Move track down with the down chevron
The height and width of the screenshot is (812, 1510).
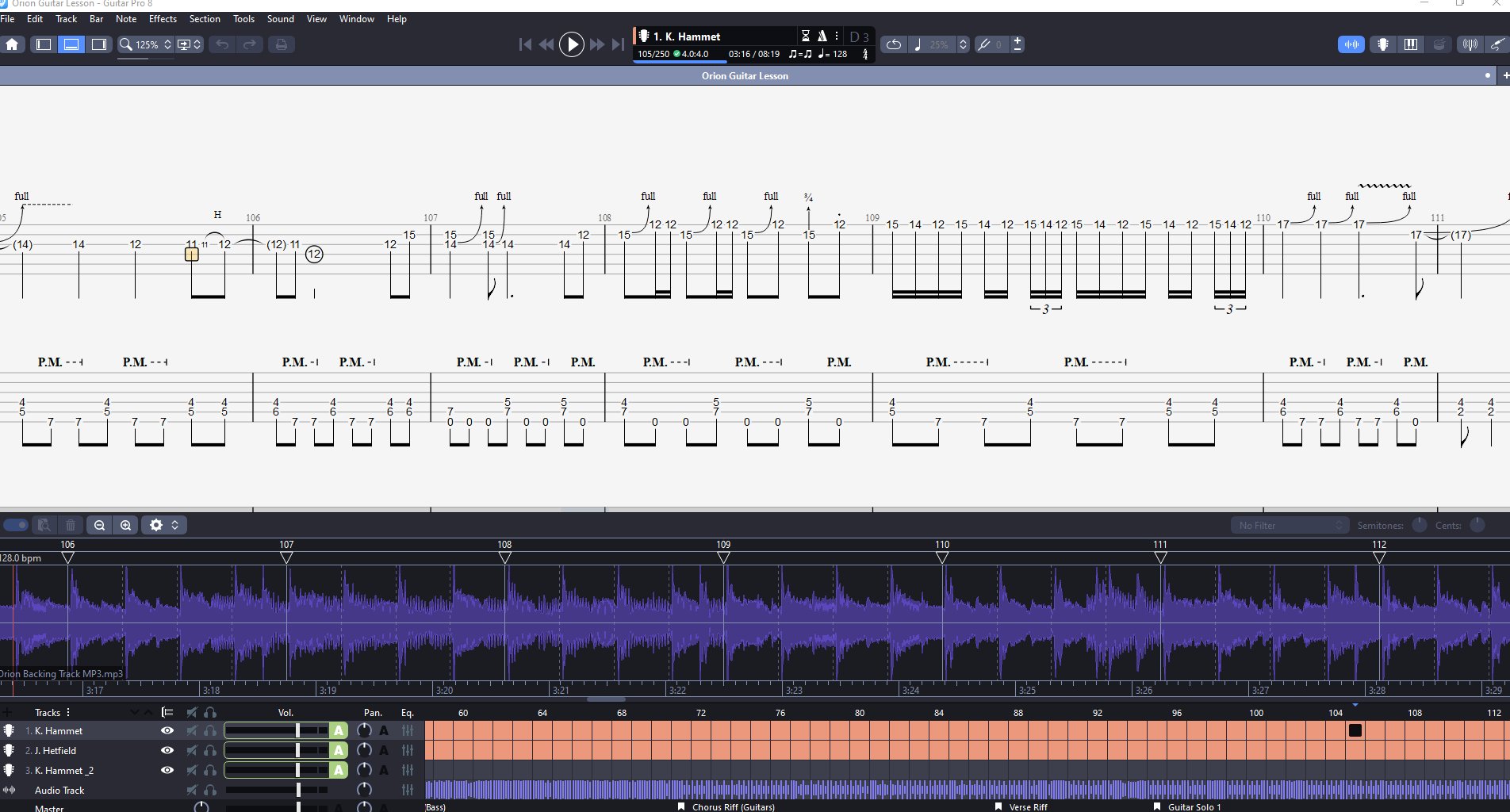tap(134, 712)
